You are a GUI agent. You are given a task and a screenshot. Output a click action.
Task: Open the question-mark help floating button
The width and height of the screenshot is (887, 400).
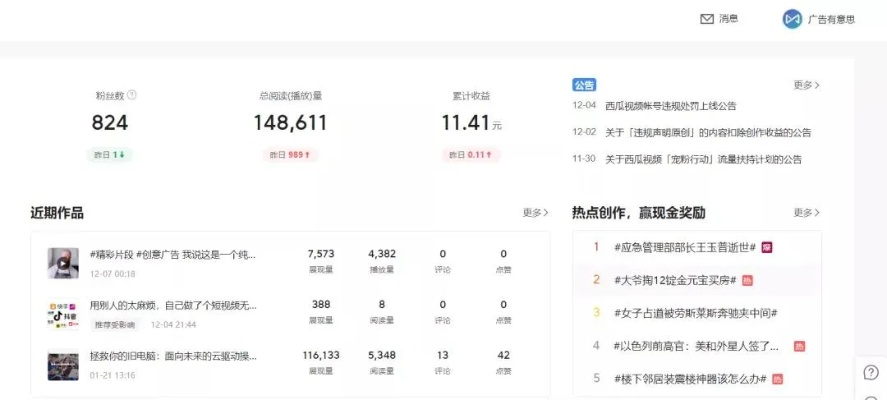pyautogui.click(x=871, y=372)
